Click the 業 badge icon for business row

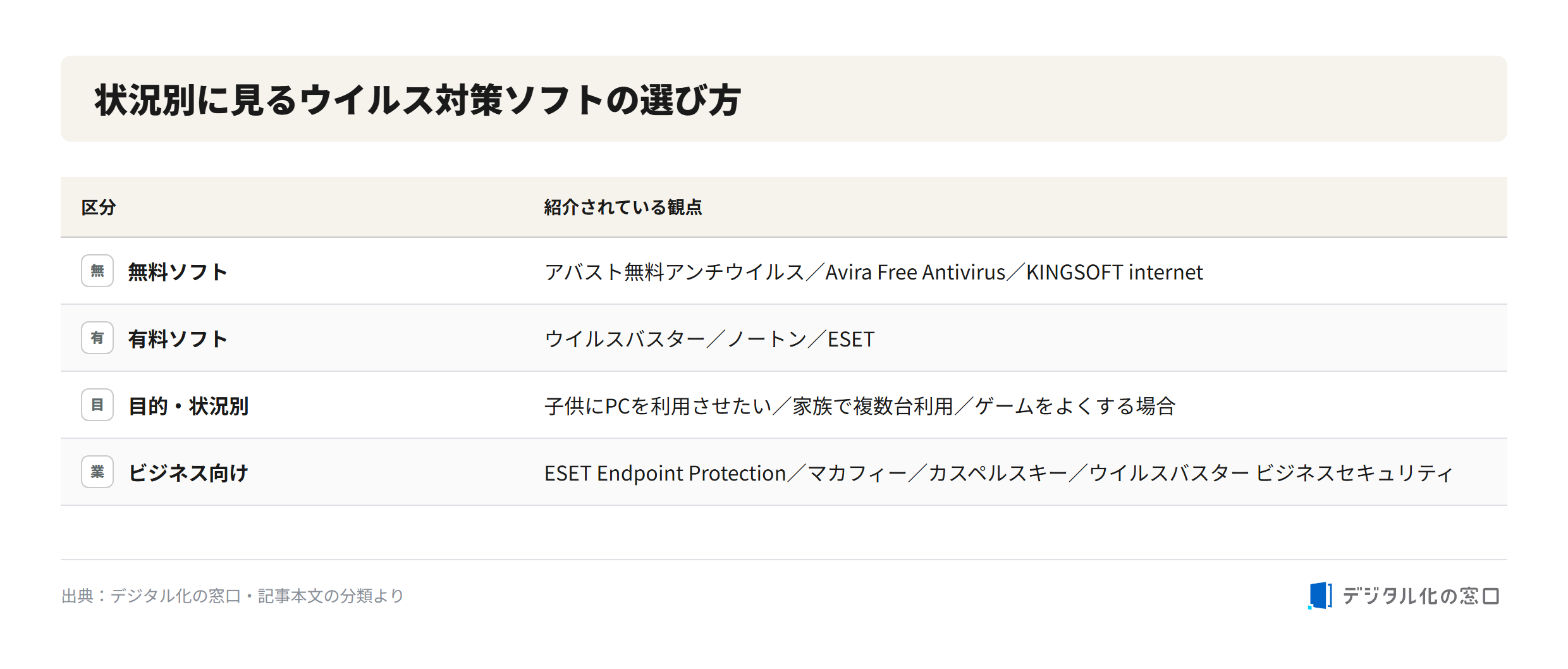tap(97, 472)
